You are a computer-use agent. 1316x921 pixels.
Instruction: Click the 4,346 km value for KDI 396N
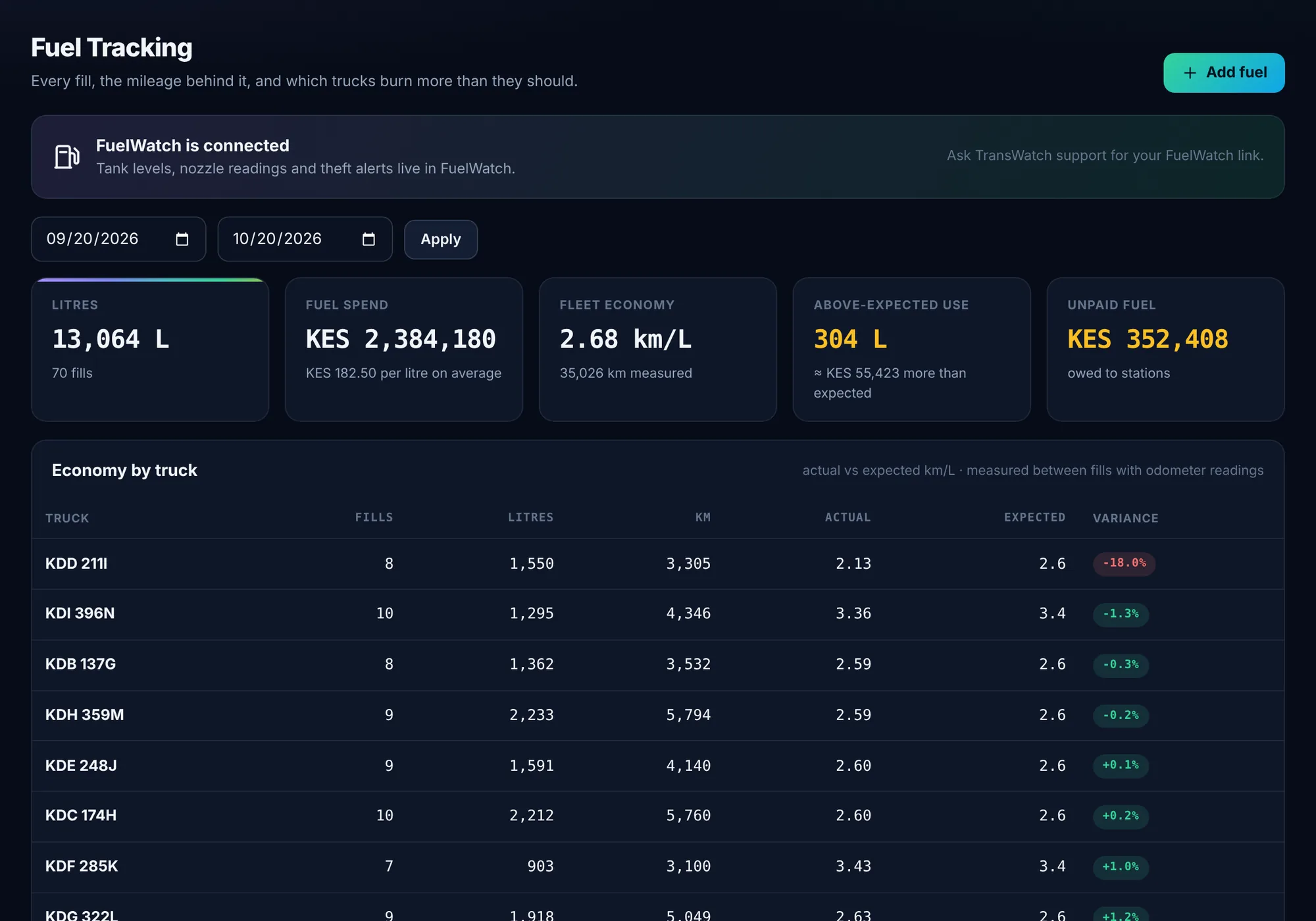(x=688, y=614)
